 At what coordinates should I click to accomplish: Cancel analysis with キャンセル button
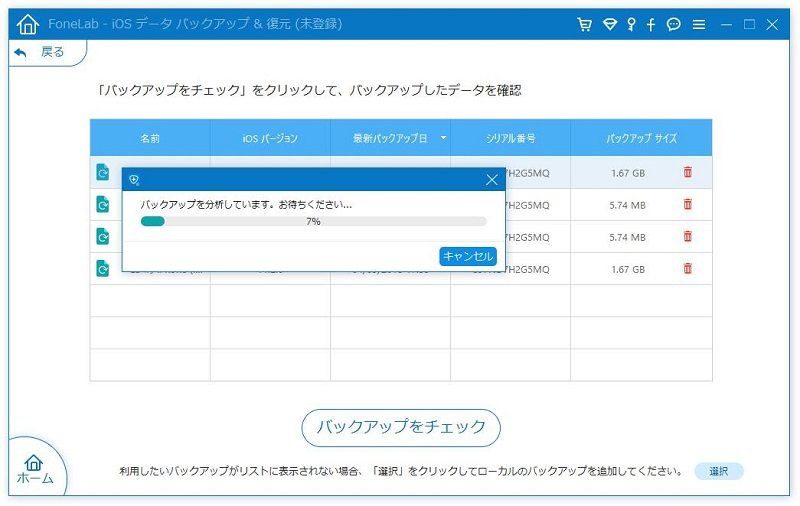[468, 256]
